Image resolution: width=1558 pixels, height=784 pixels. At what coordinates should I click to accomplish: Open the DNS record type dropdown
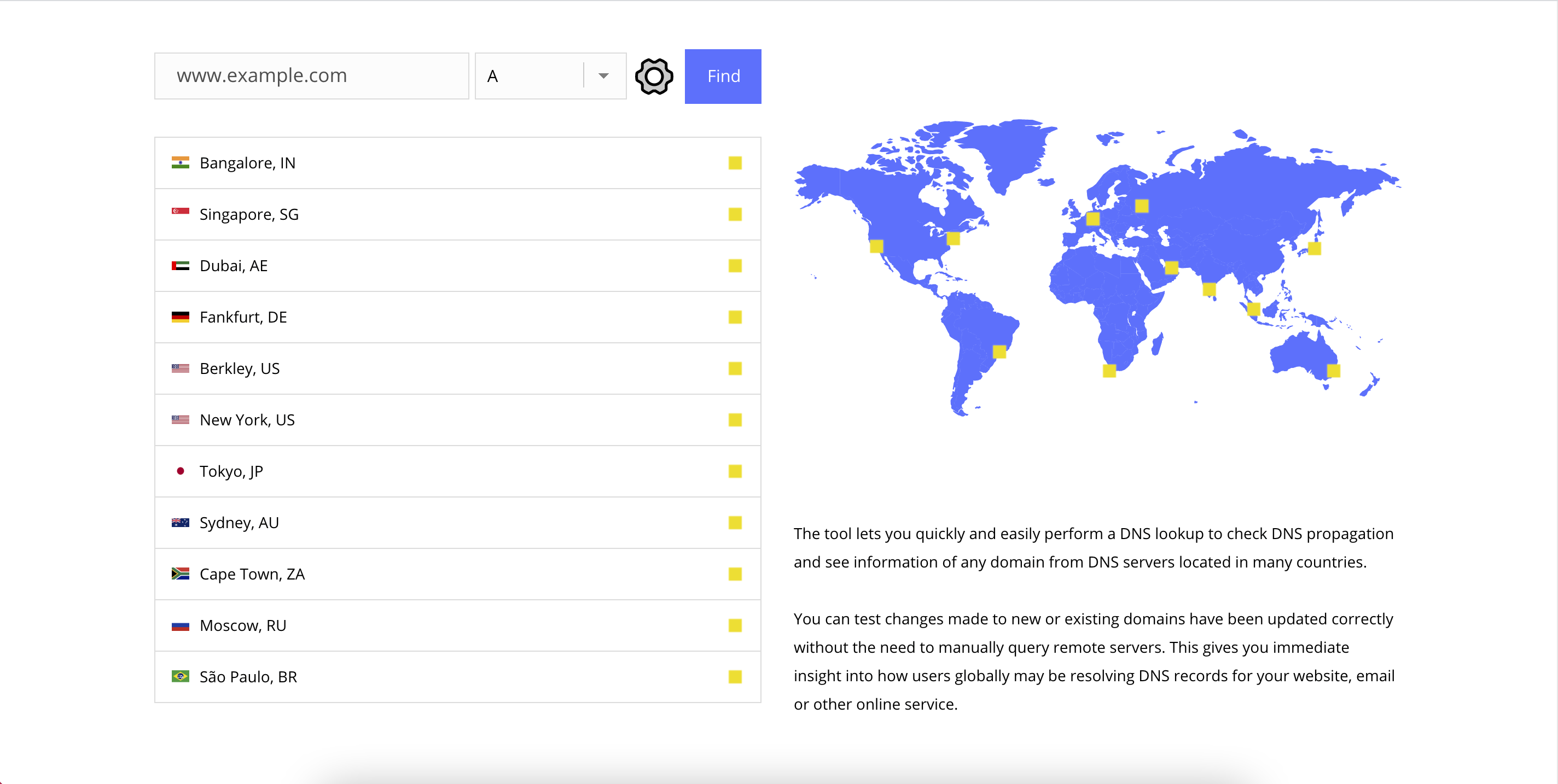(x=603, y=75)
